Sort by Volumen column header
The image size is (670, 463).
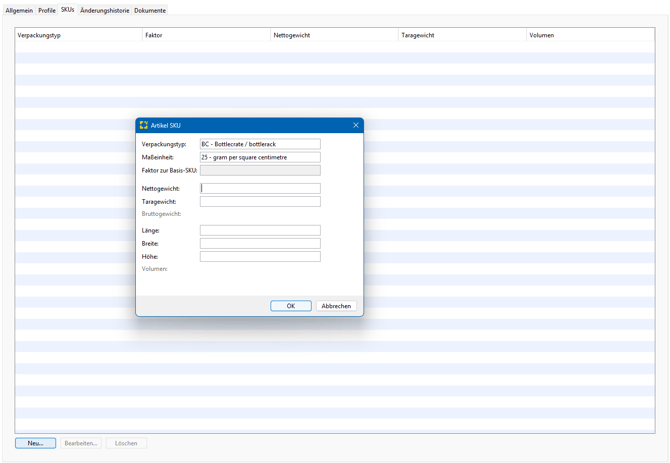tap(591, 35)
